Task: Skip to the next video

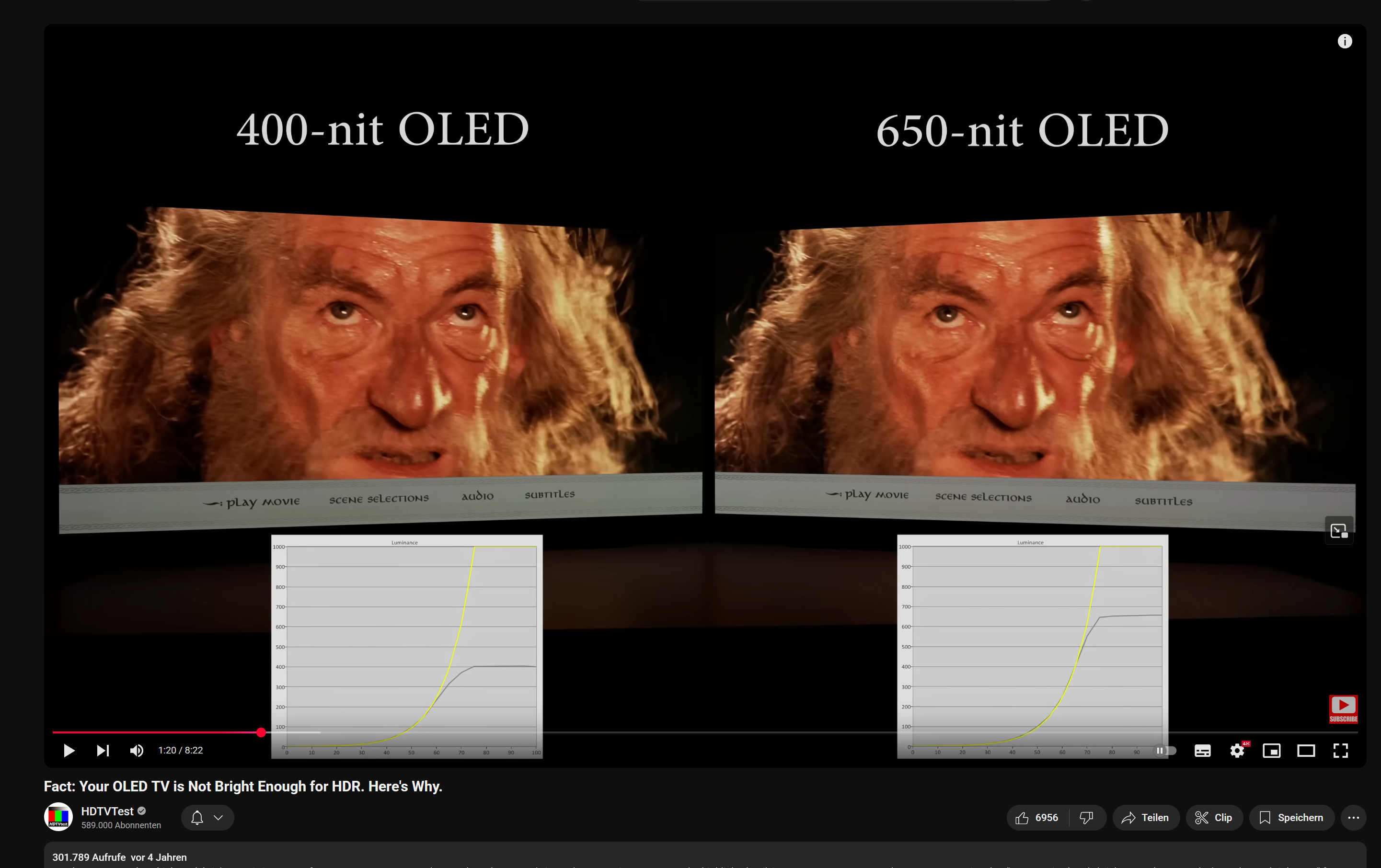Action: pyautogui.click(x=103, y=751)
